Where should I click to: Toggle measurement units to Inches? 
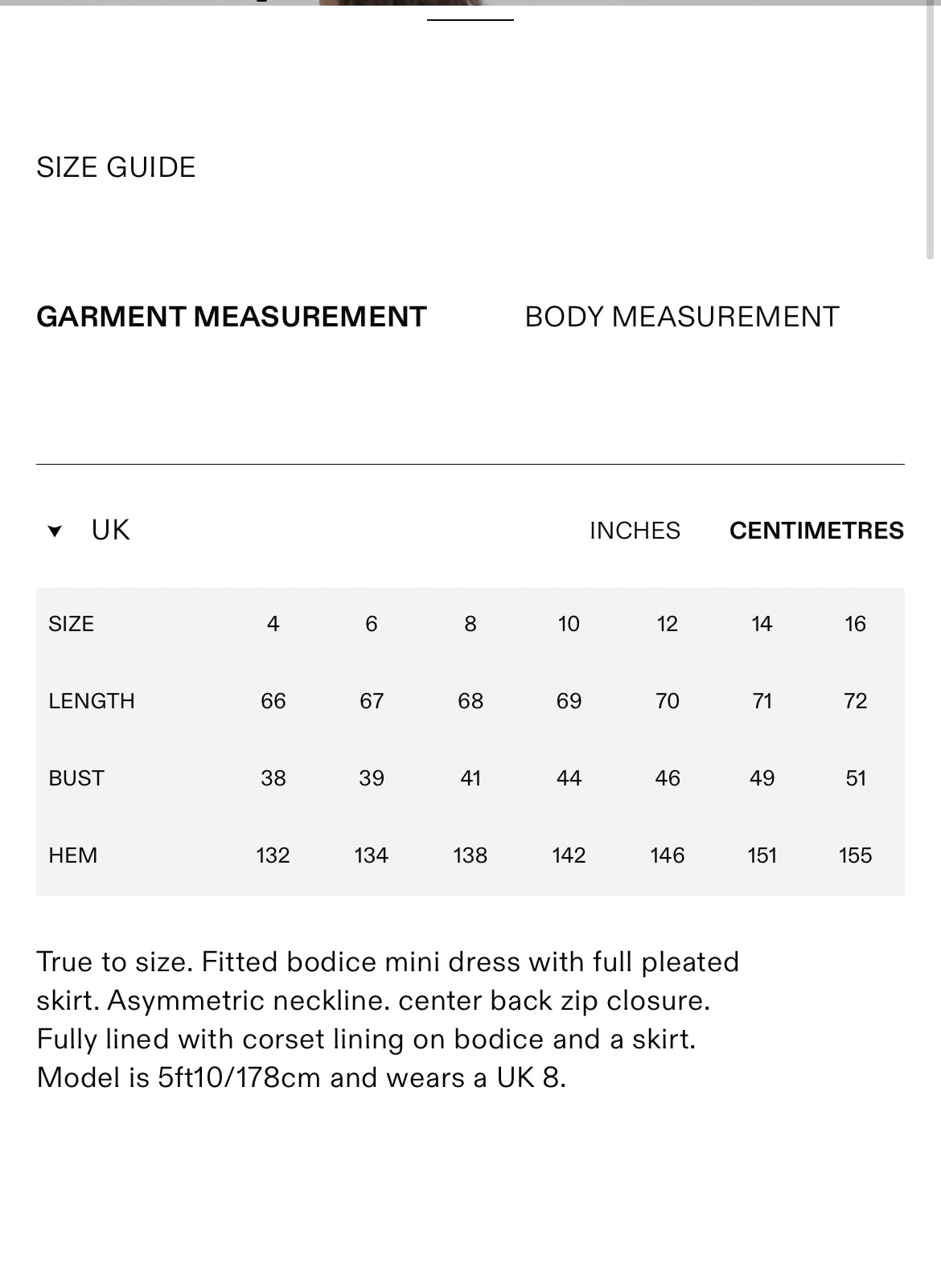[x=635, y=531]
